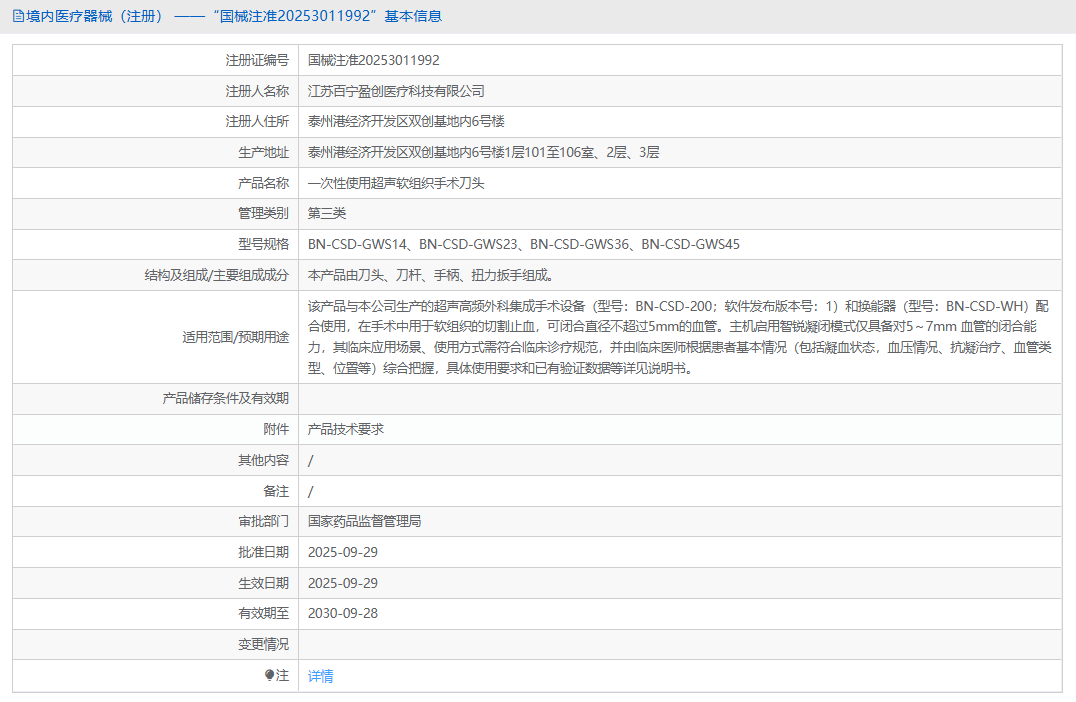Select effective date 2025-09-29 in 生效日期 row
Image resolution: width=1076 pixels, height=702 pixels.
pyautogui.click(x=342, y=583)
